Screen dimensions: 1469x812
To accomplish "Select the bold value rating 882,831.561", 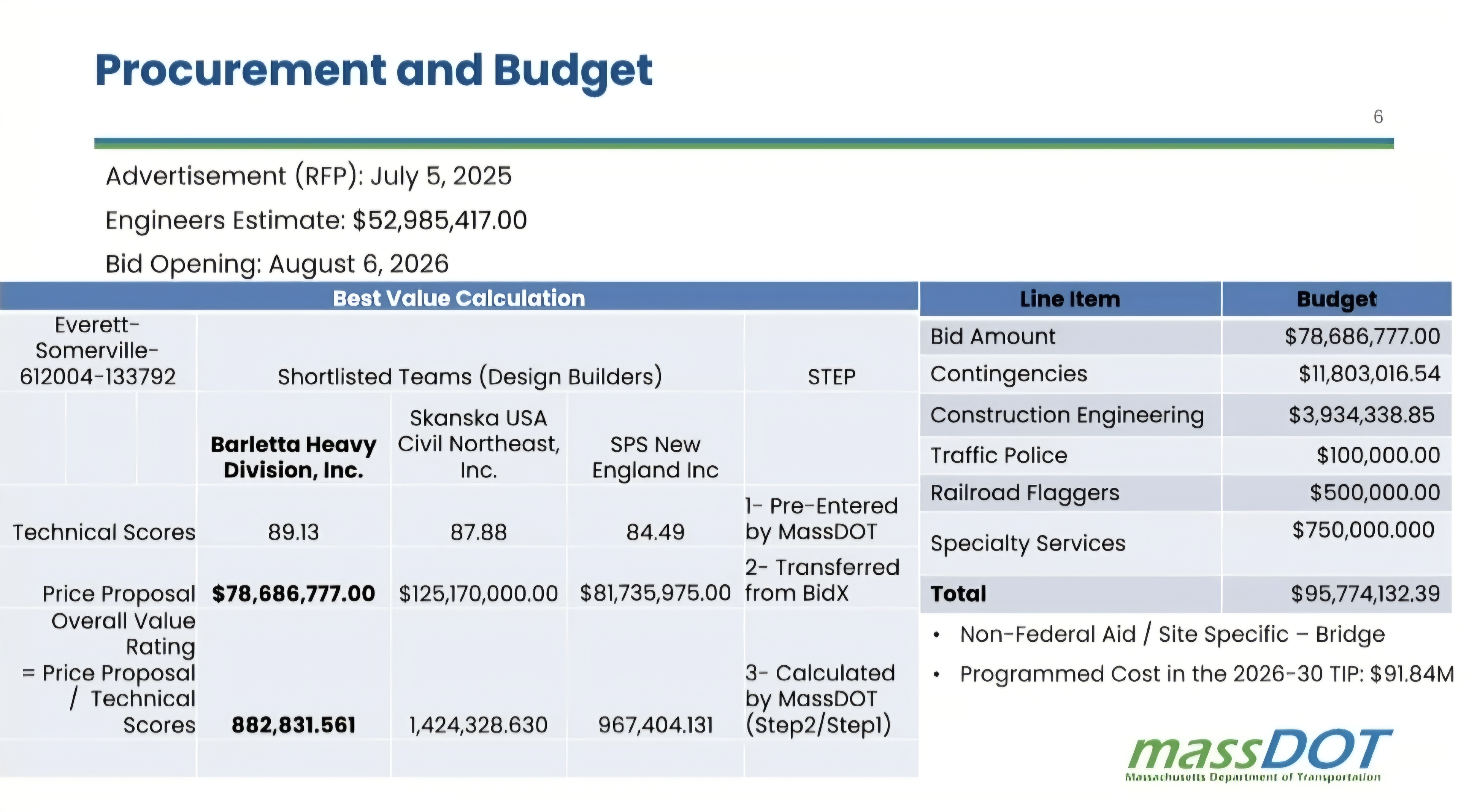I will [293, 725].
